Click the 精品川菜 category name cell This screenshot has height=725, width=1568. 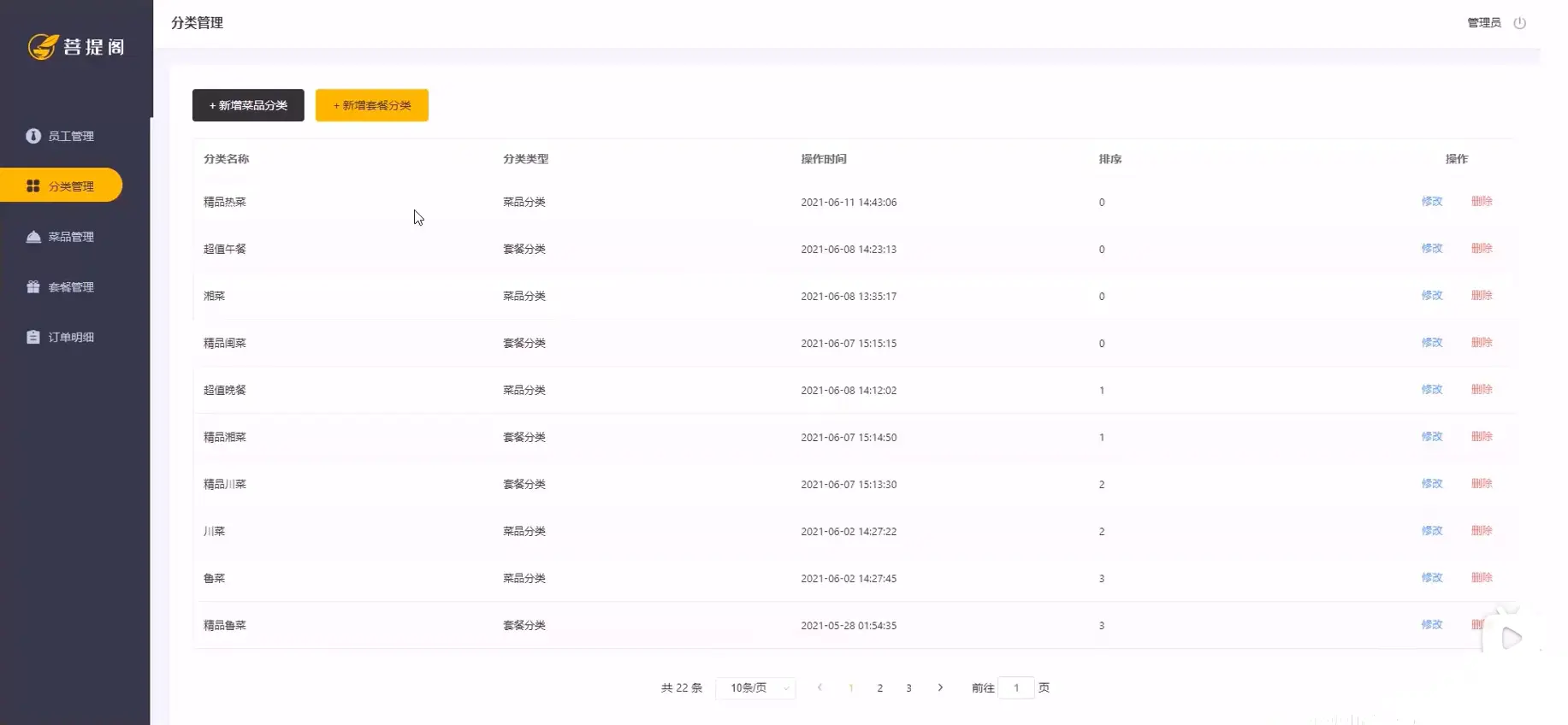(225, 485)
